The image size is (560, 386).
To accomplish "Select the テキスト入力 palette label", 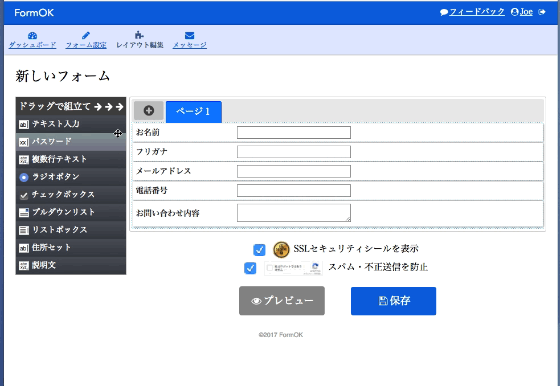I will pyautogui.click(x=56, y=124).
